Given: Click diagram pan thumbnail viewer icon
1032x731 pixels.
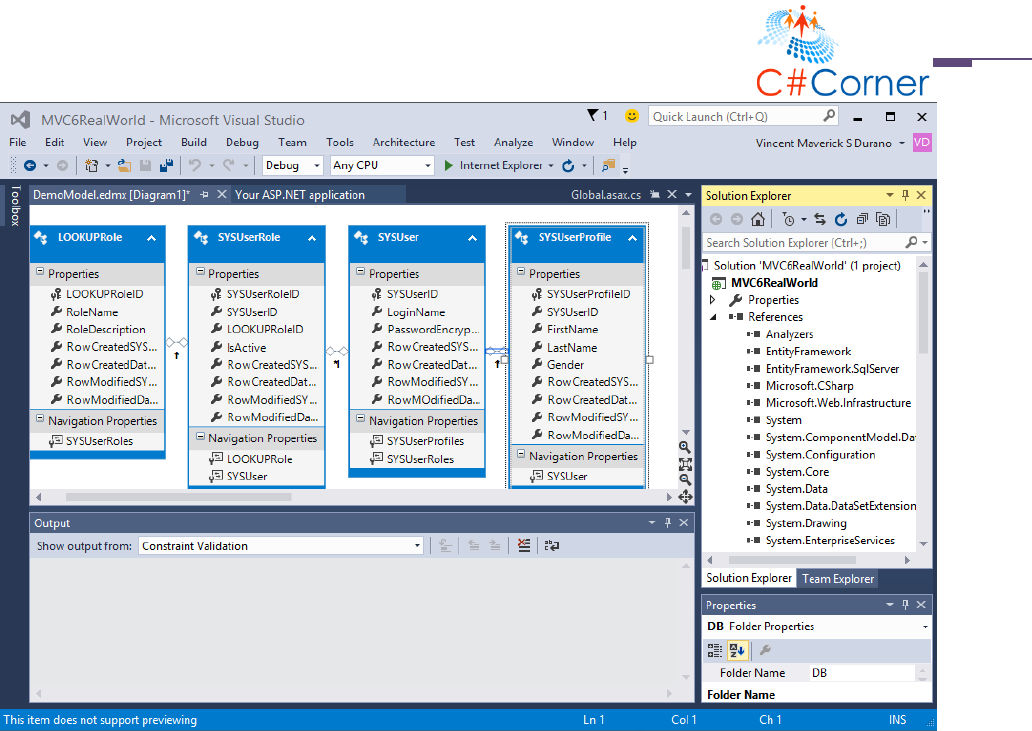Looking at the screenshot, I should [685, 497].
